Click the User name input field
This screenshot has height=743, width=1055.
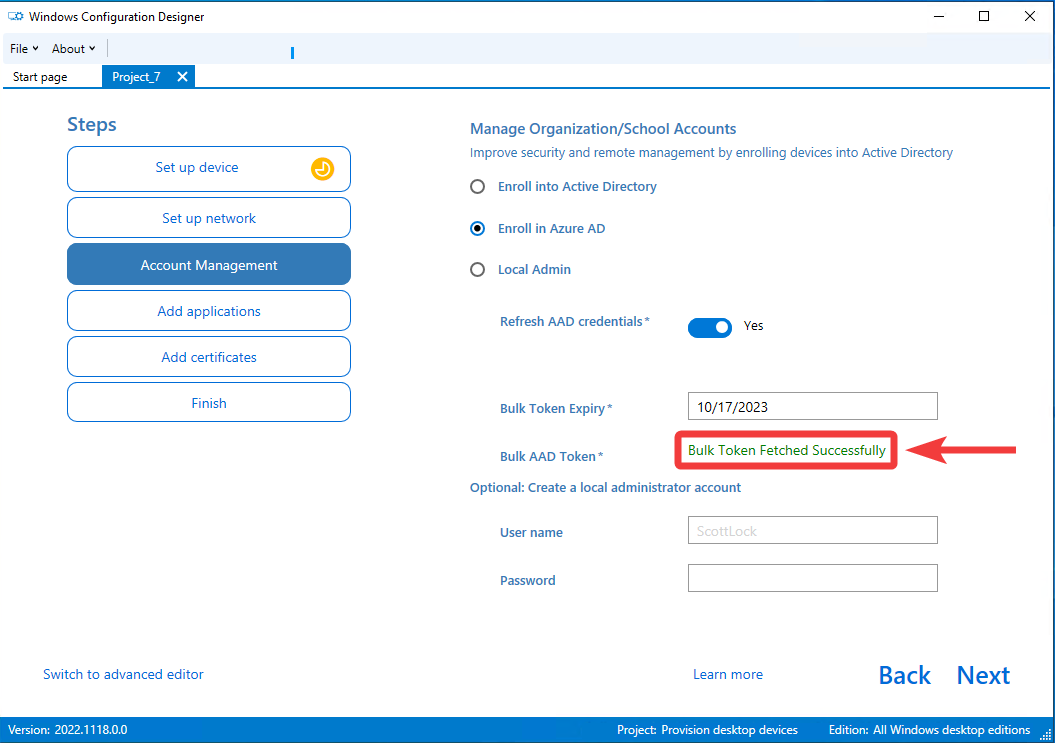click(x=812, y=530)
